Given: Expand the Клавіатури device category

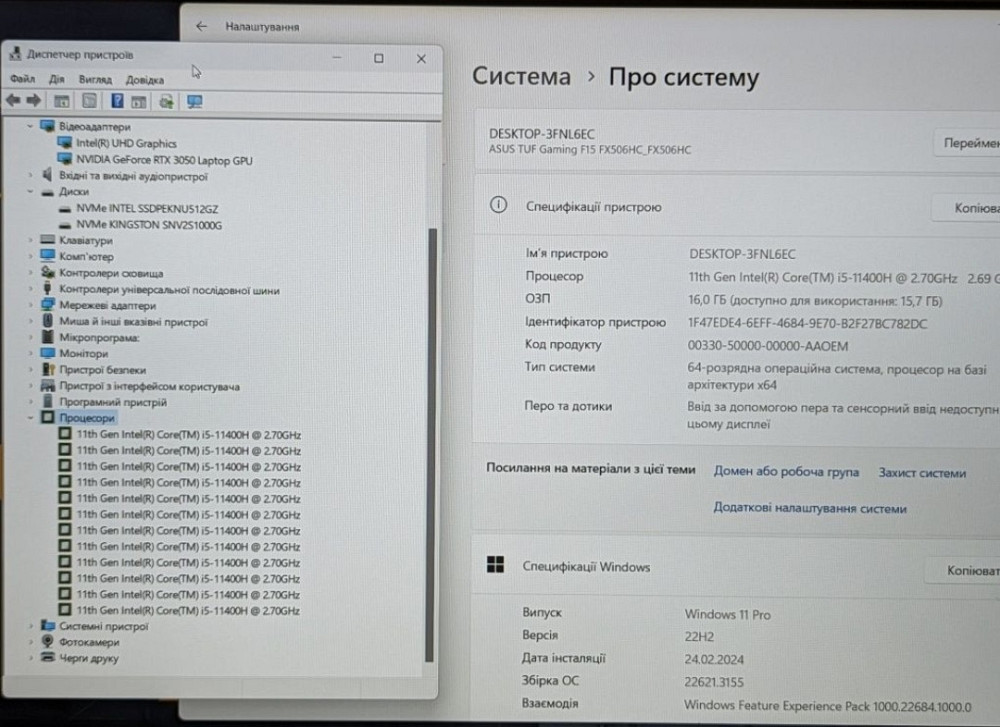Looking at the screenshot, I should tap(32, 241).
